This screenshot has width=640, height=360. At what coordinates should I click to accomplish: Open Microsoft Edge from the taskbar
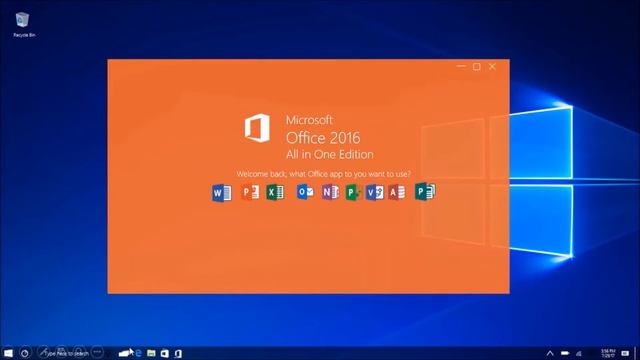point(138,353)
